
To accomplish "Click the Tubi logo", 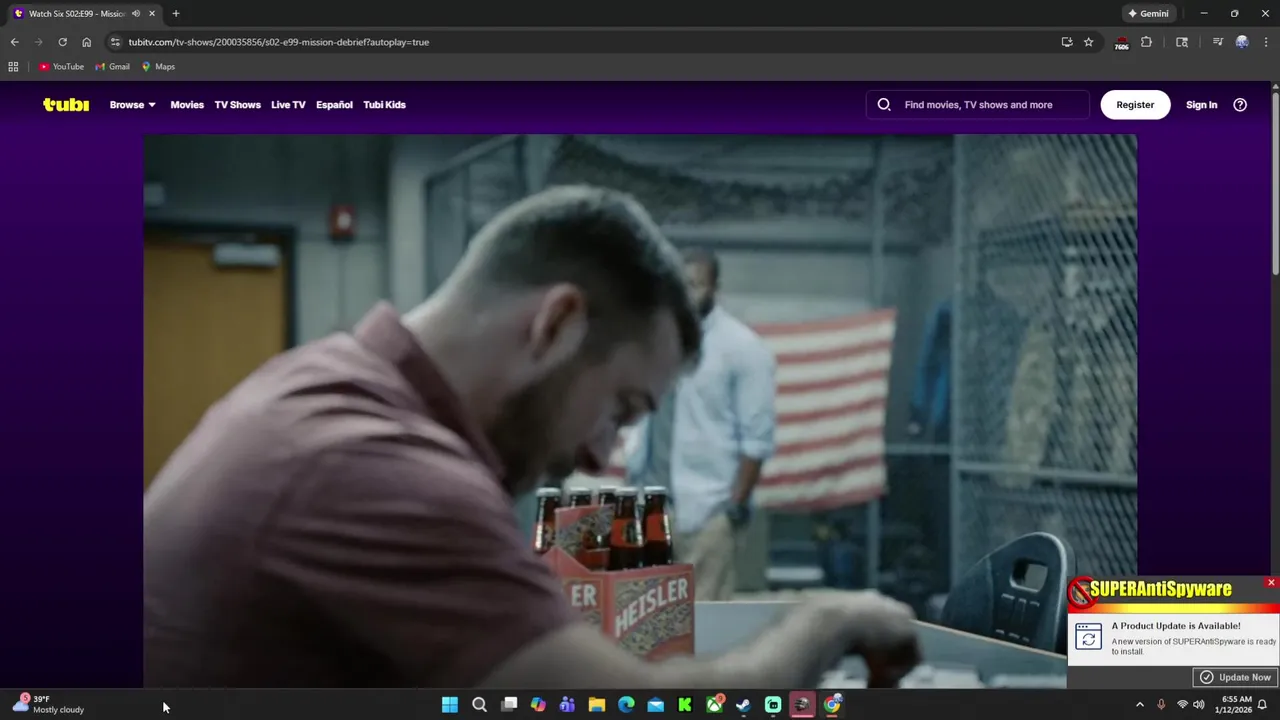I will [x=66, y=104].
